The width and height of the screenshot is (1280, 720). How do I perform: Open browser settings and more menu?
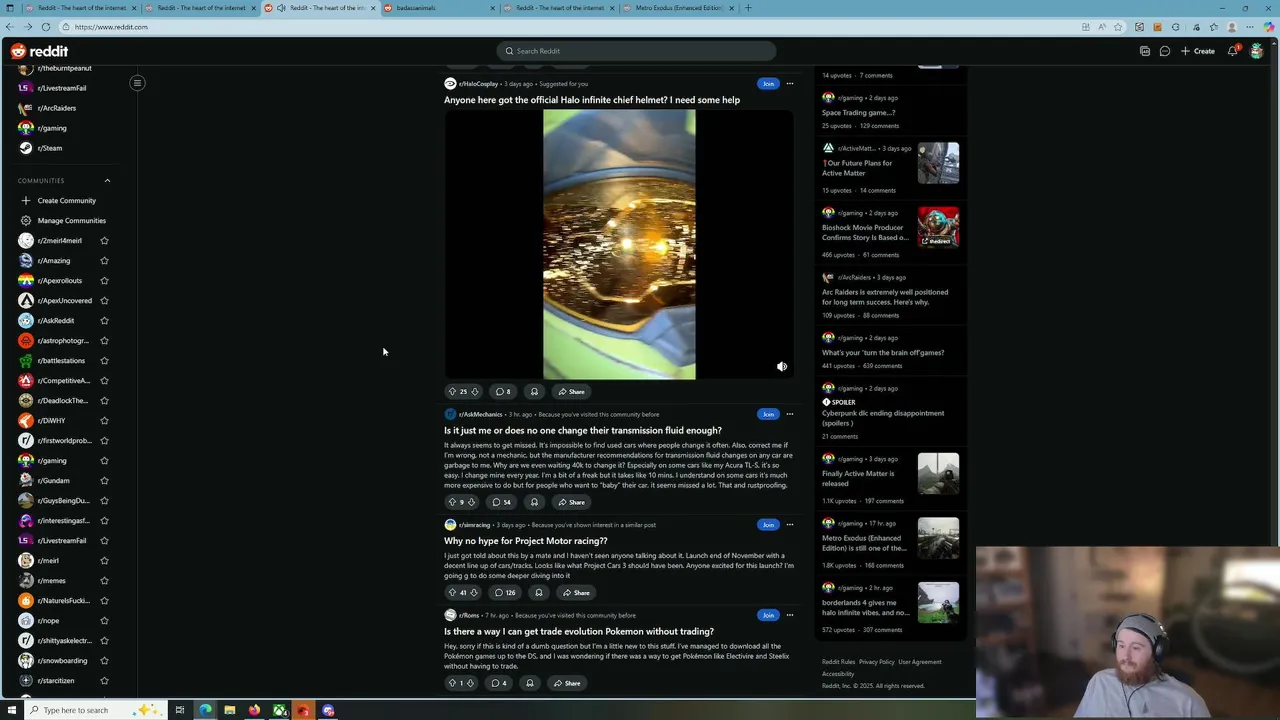pyautogui.click(x=1250, y=27)
